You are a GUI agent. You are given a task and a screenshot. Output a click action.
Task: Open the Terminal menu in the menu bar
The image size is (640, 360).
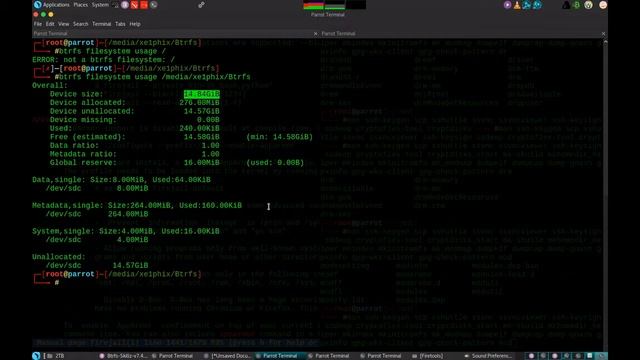click(x=102, y=24)
